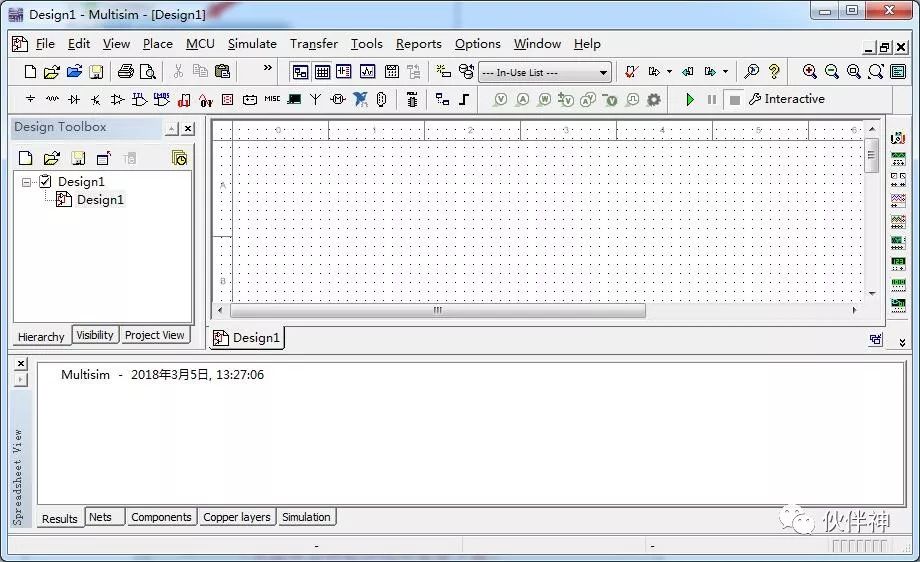Start simulation with green Run button

690,100
